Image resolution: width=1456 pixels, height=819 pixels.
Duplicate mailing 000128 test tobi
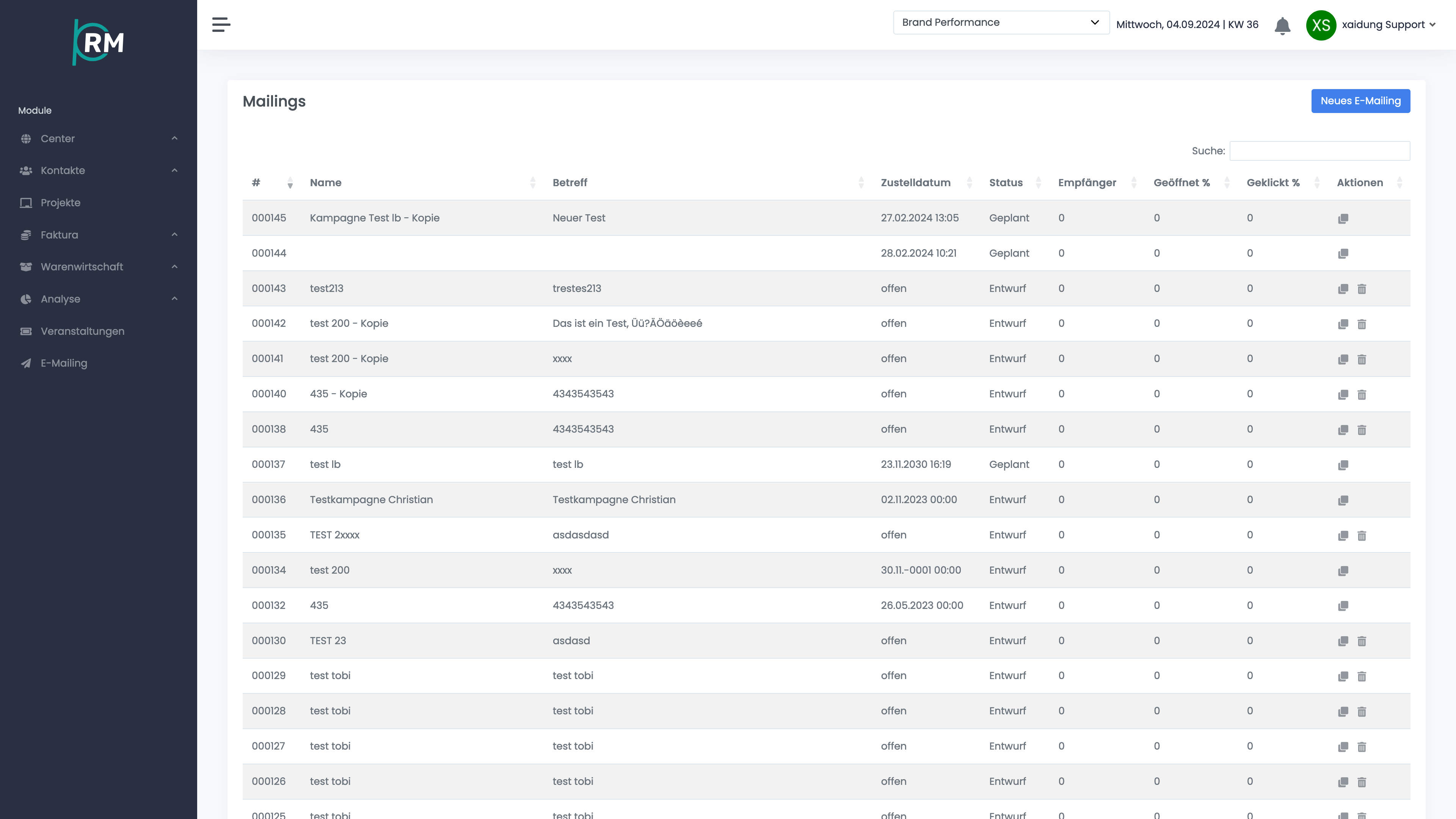pyautogui.click(x=1343, y=712)
